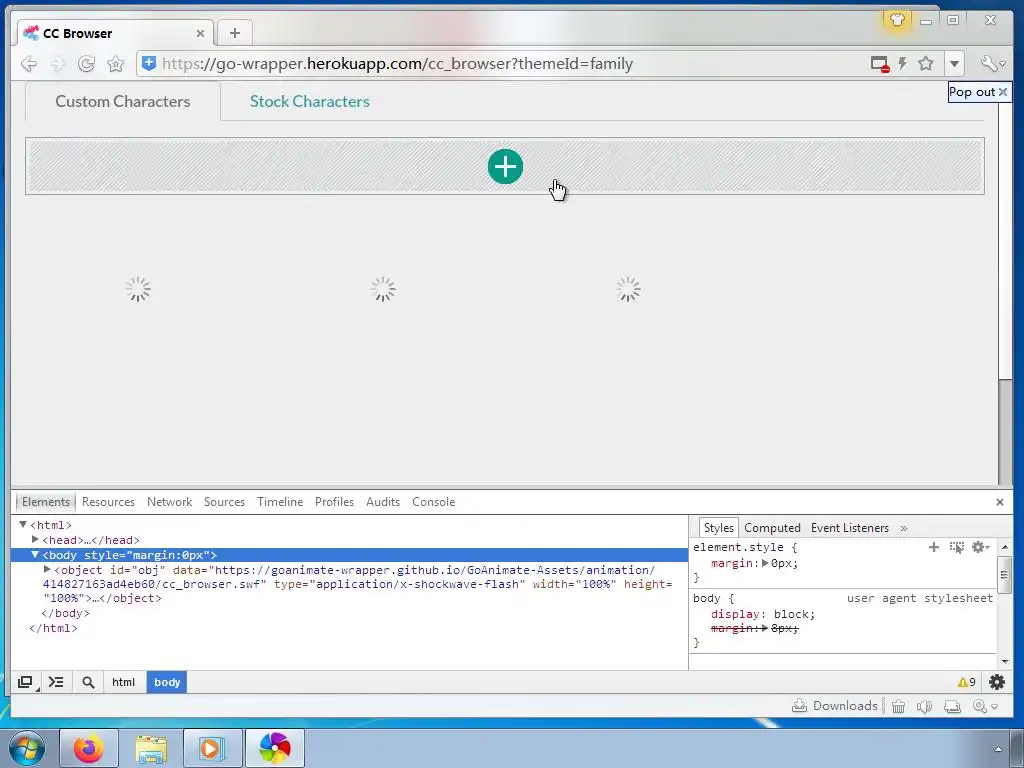Open devtools settings gear icon
The width and height of the screenshot is (1024, 768).
click(x=997, y=682)
